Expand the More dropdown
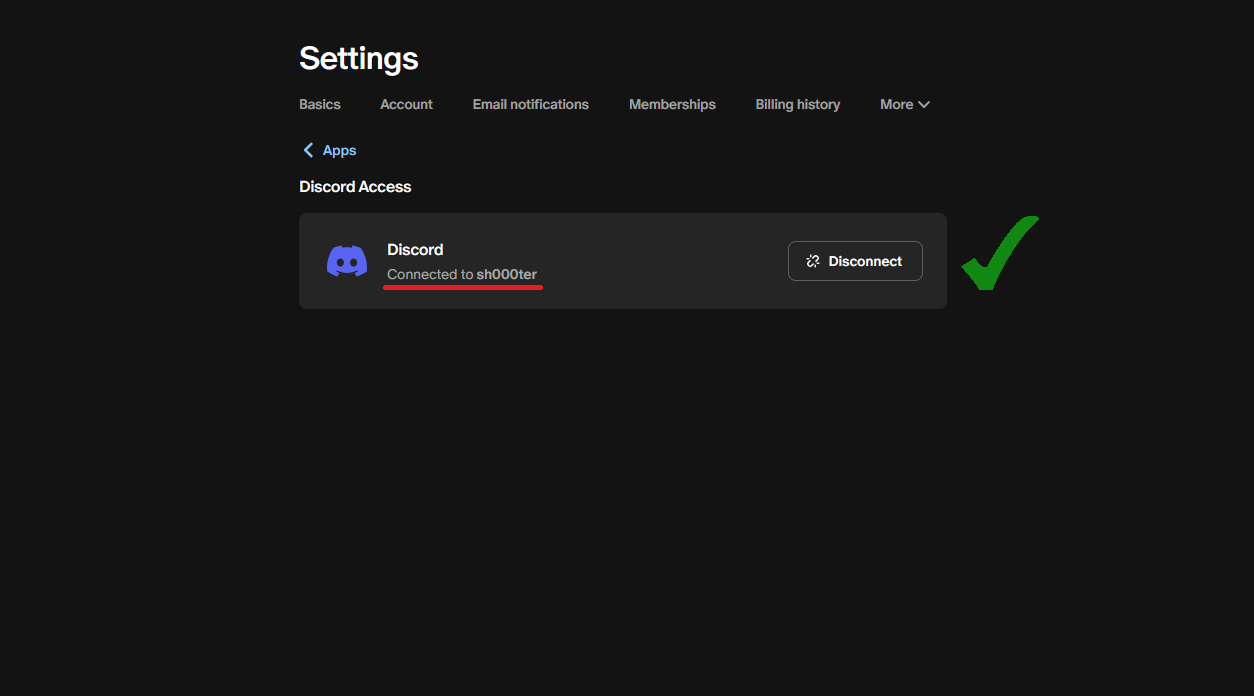Viewport: 1254px width, 696px height. 905,104
